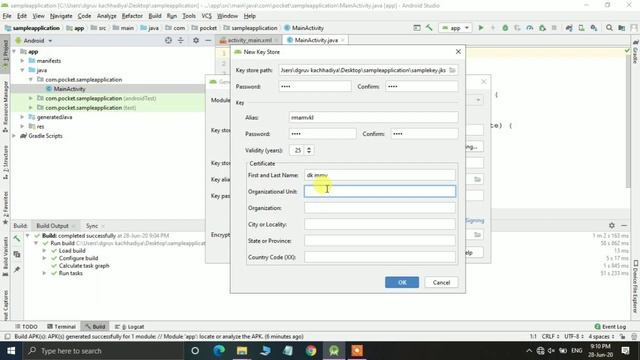Open the Device File Explorer panel
Image resolution: width=640 pixels, height=360 pixels.
[636, 287]
